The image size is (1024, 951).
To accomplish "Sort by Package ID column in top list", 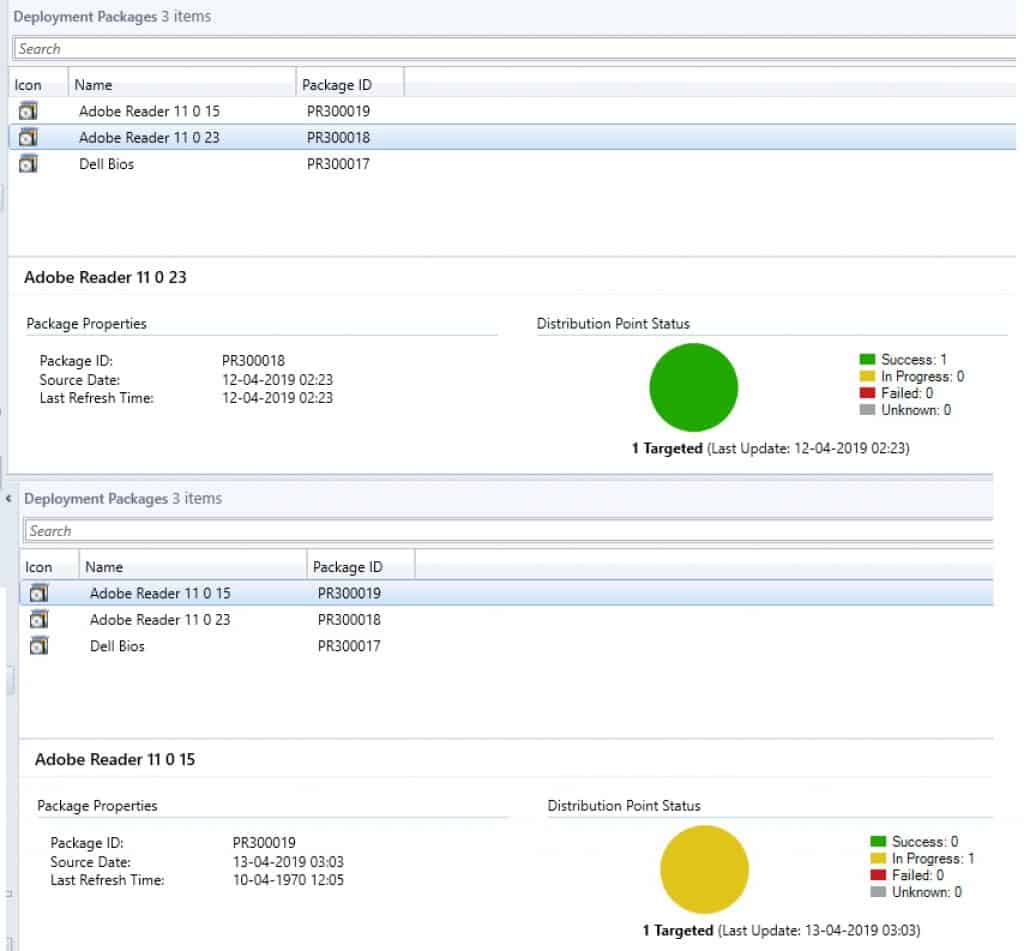I will 350,85.
